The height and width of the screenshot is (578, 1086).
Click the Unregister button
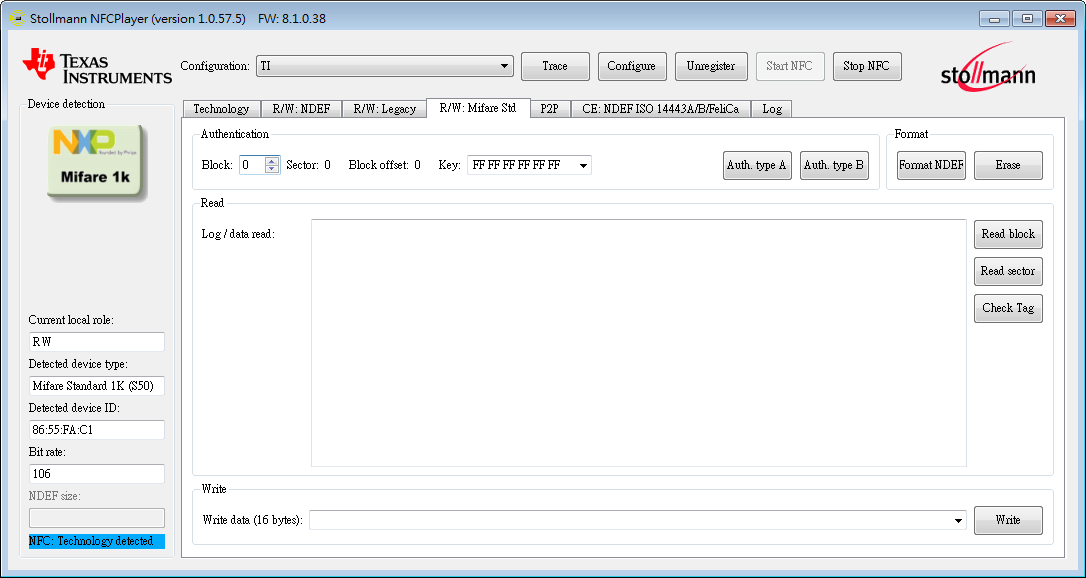point(711,66)
